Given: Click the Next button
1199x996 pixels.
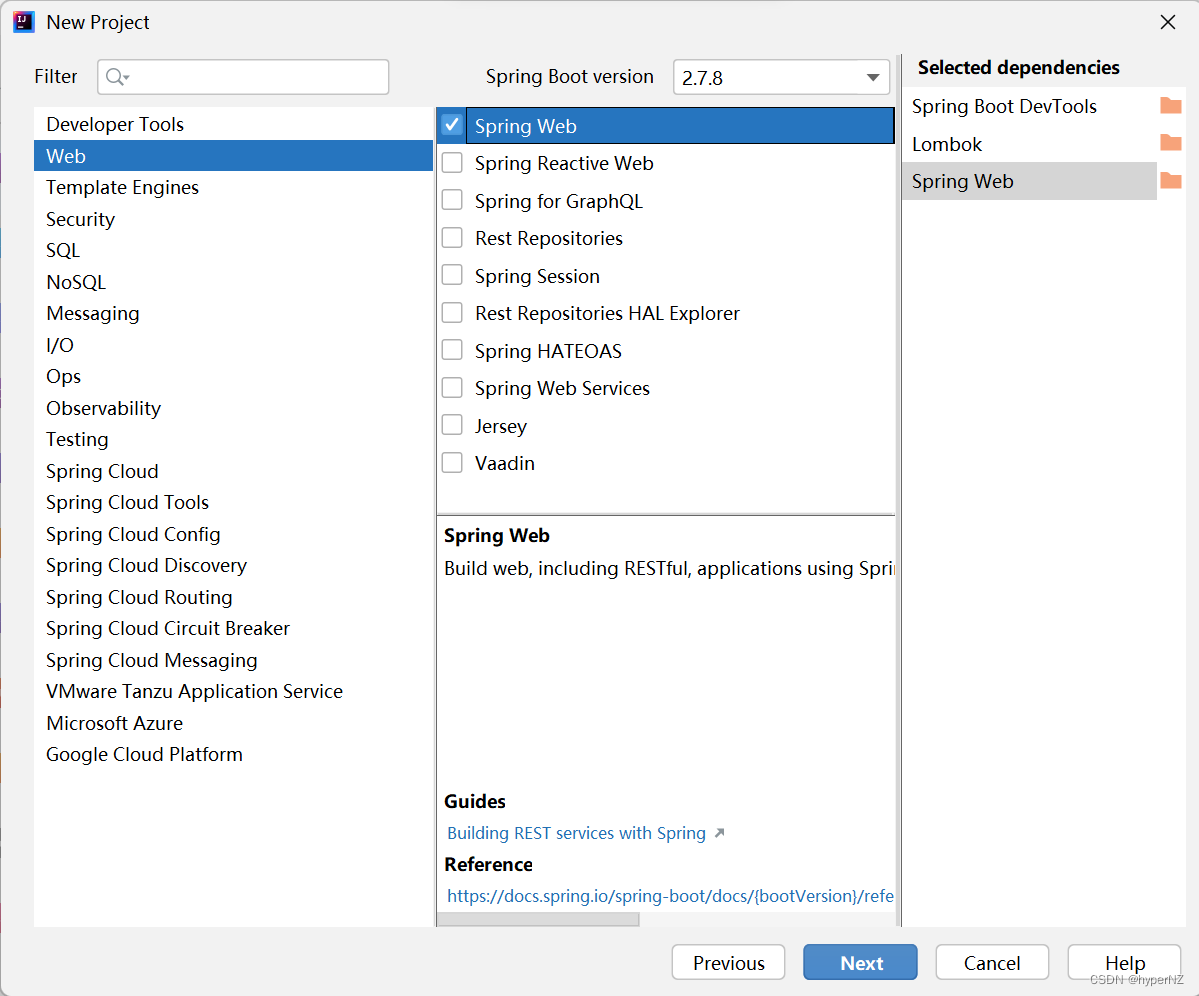Looking at the screenshot, I should [860, 962].
